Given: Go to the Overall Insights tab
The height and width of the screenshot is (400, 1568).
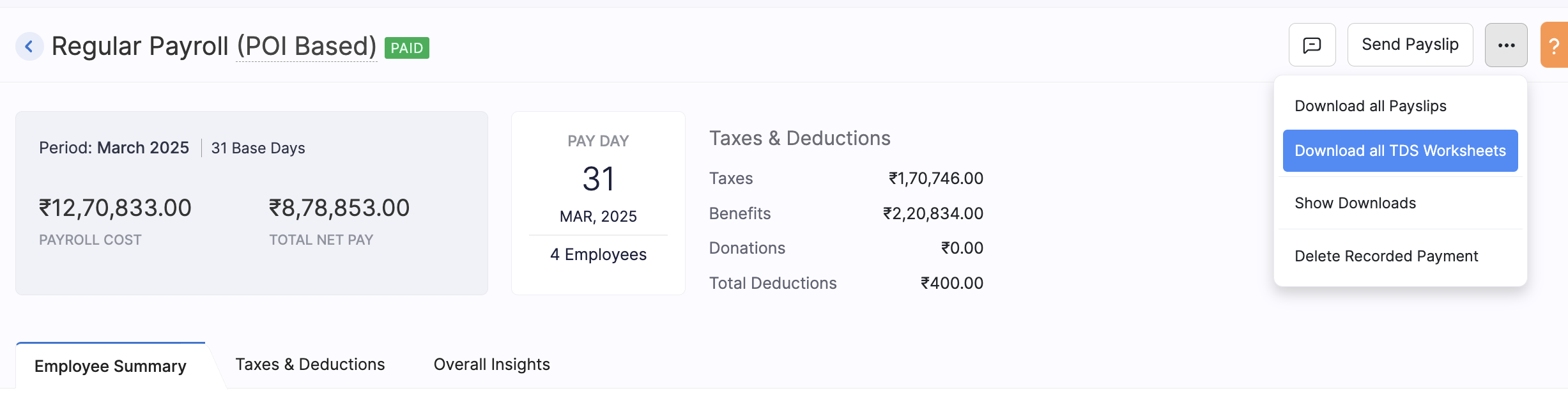Looking at the screenshot, I should click(x=491, y=364).
